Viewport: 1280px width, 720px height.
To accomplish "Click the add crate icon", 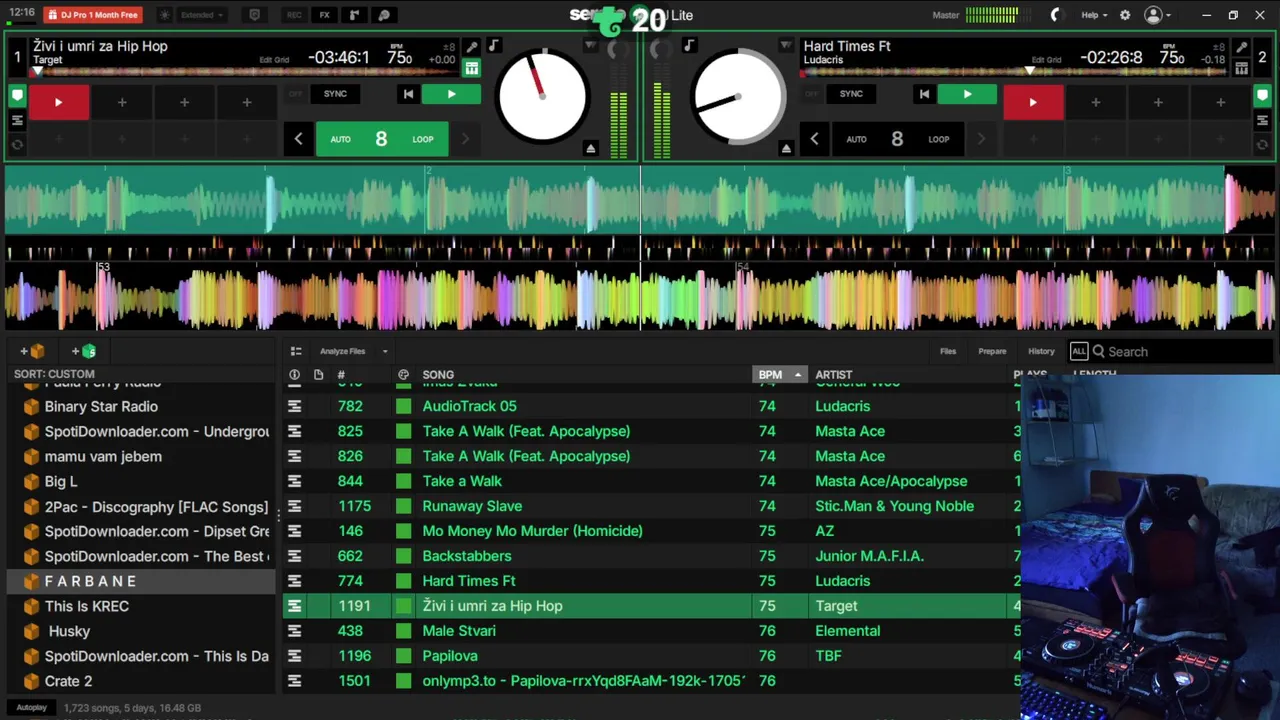I will coord(32,351).
